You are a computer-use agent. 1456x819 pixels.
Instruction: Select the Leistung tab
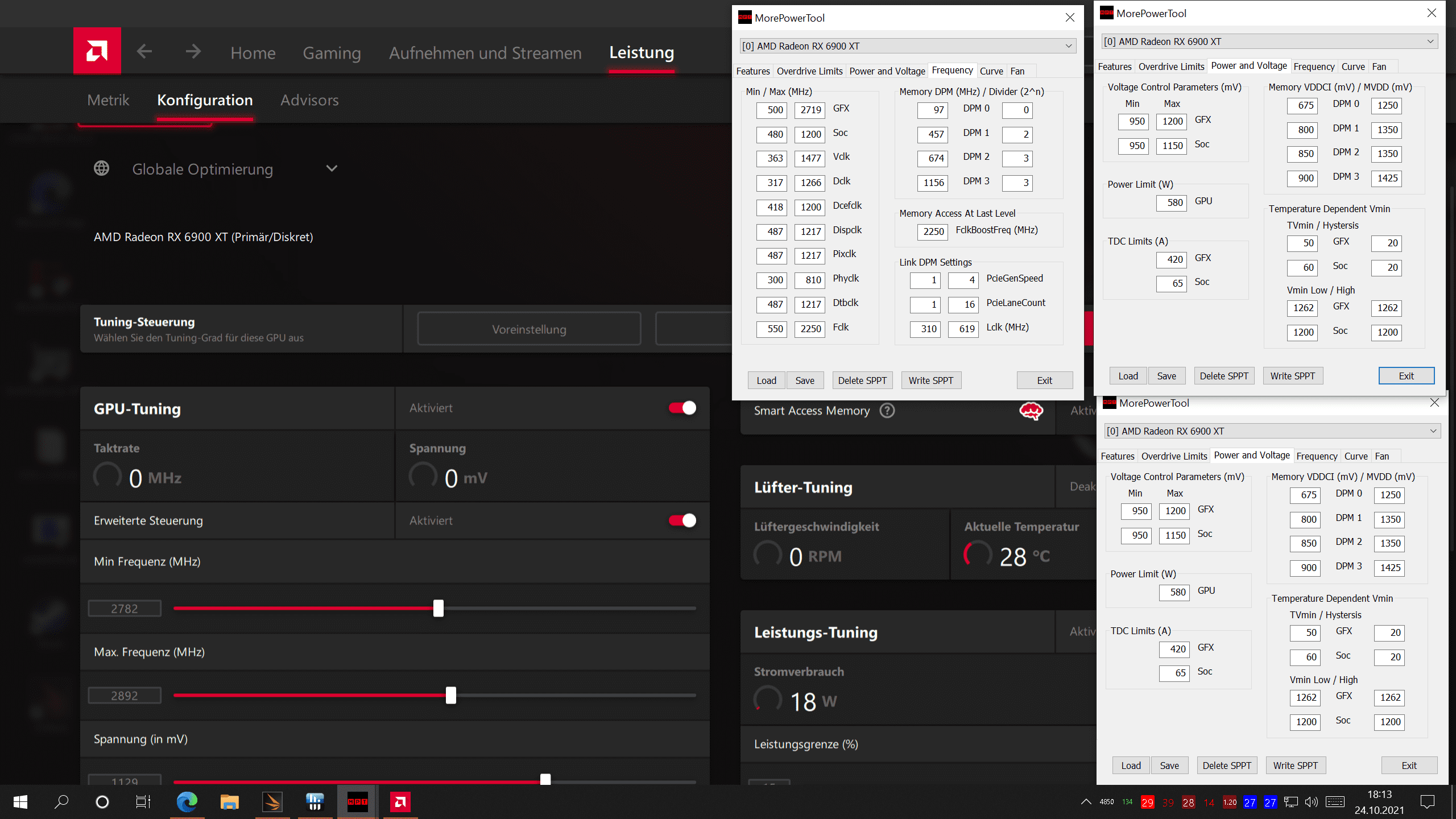pos(642,52)
